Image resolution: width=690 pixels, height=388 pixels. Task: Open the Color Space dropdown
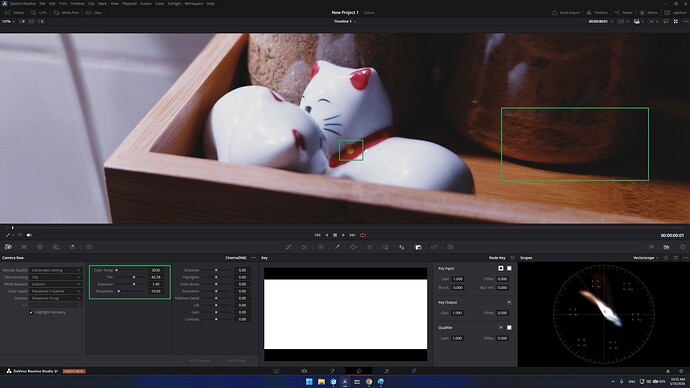click(56, 291)
